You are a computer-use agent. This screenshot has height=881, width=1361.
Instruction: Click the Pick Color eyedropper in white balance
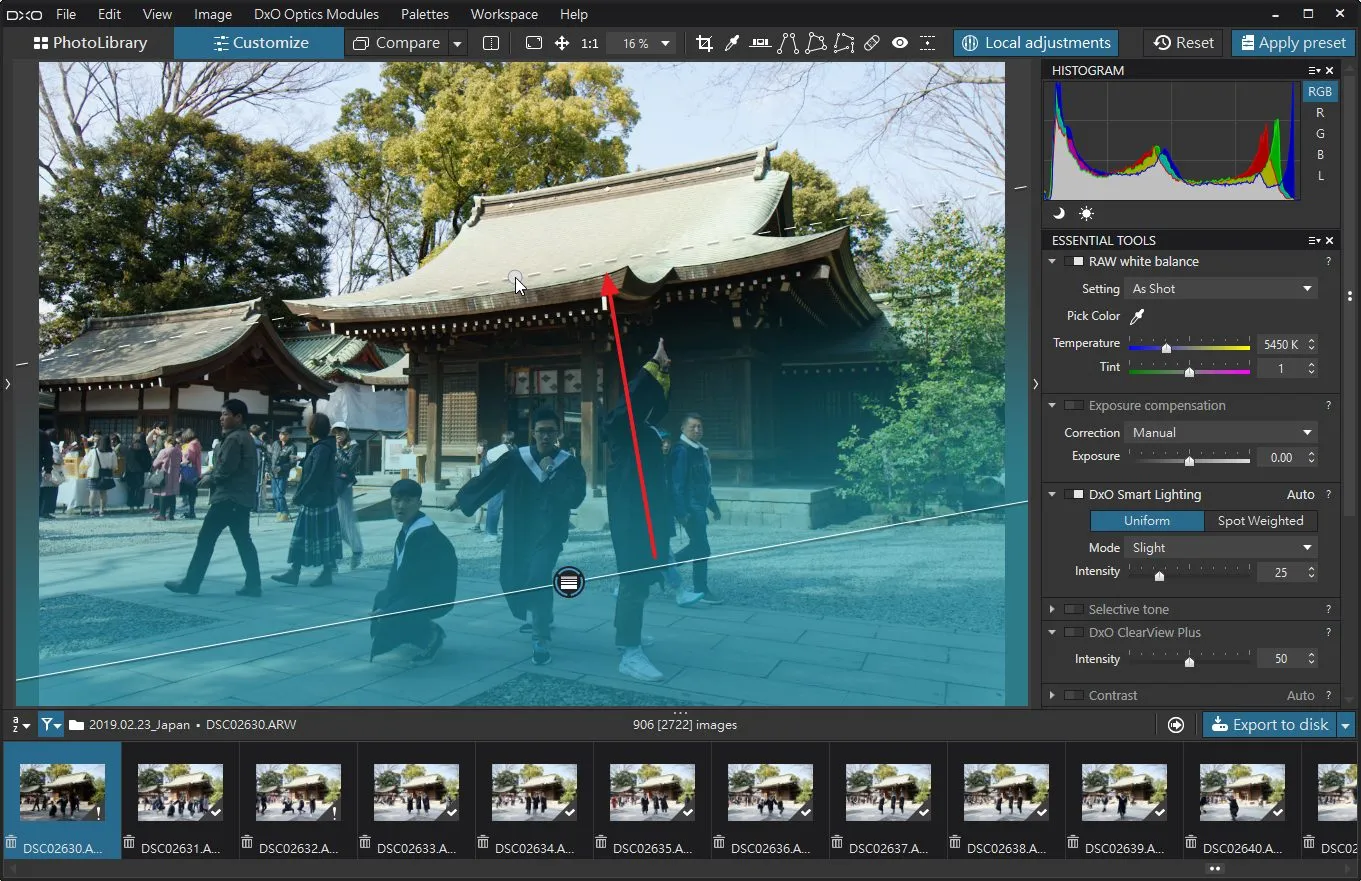click(1136, 316)
